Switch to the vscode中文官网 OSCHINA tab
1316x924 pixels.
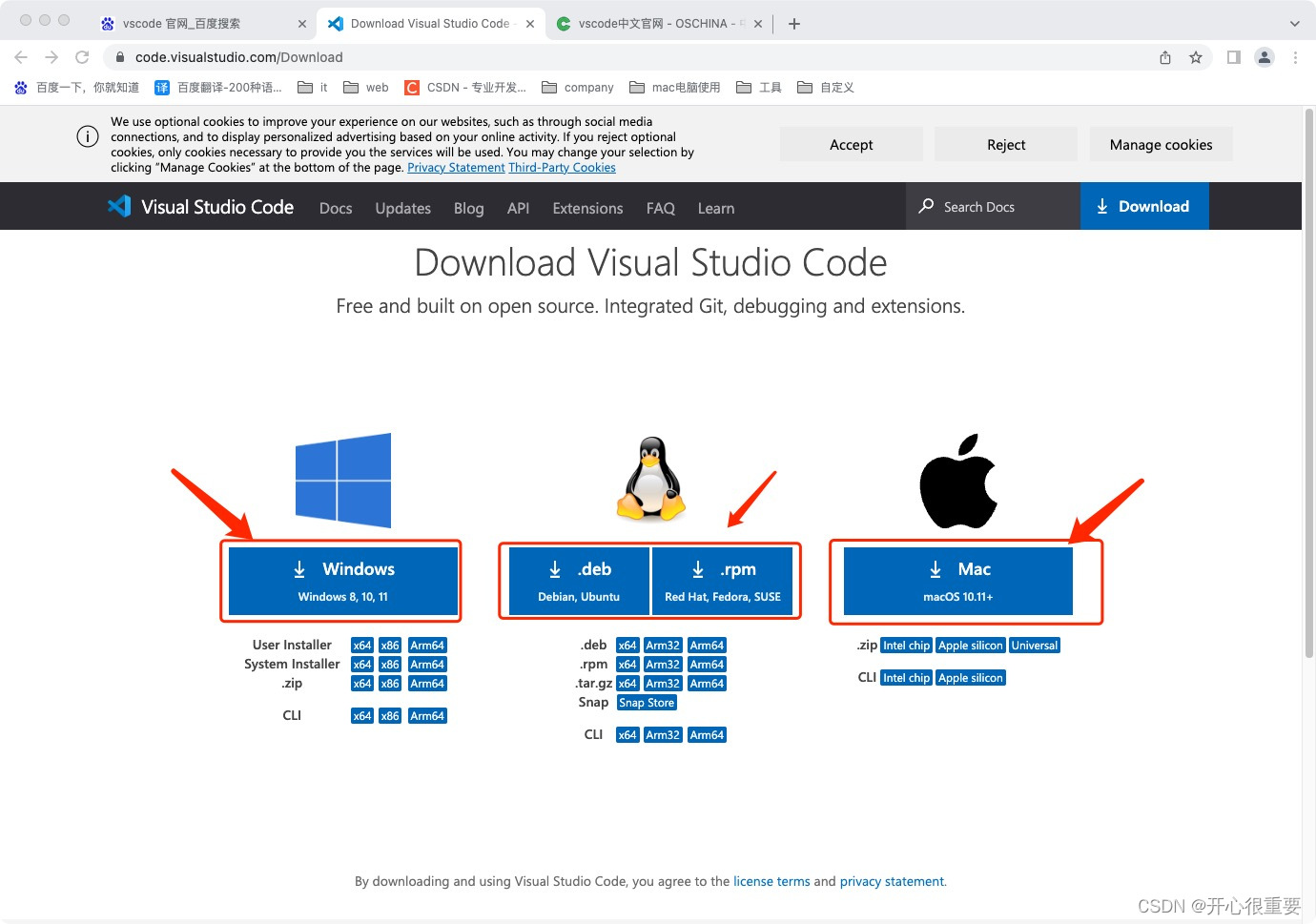click(658, 24)
